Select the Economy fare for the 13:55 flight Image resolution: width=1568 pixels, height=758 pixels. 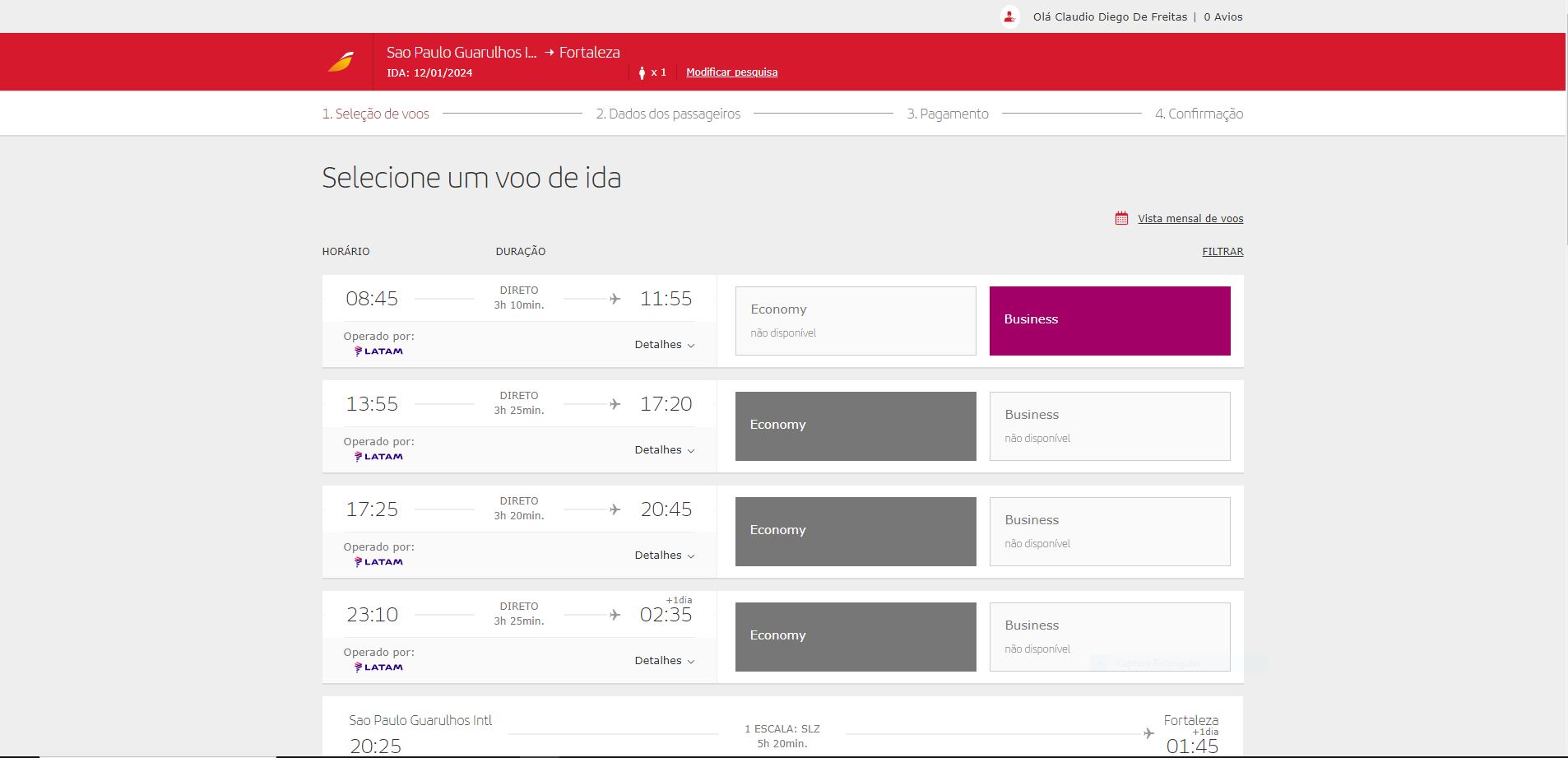coord(855,425)
